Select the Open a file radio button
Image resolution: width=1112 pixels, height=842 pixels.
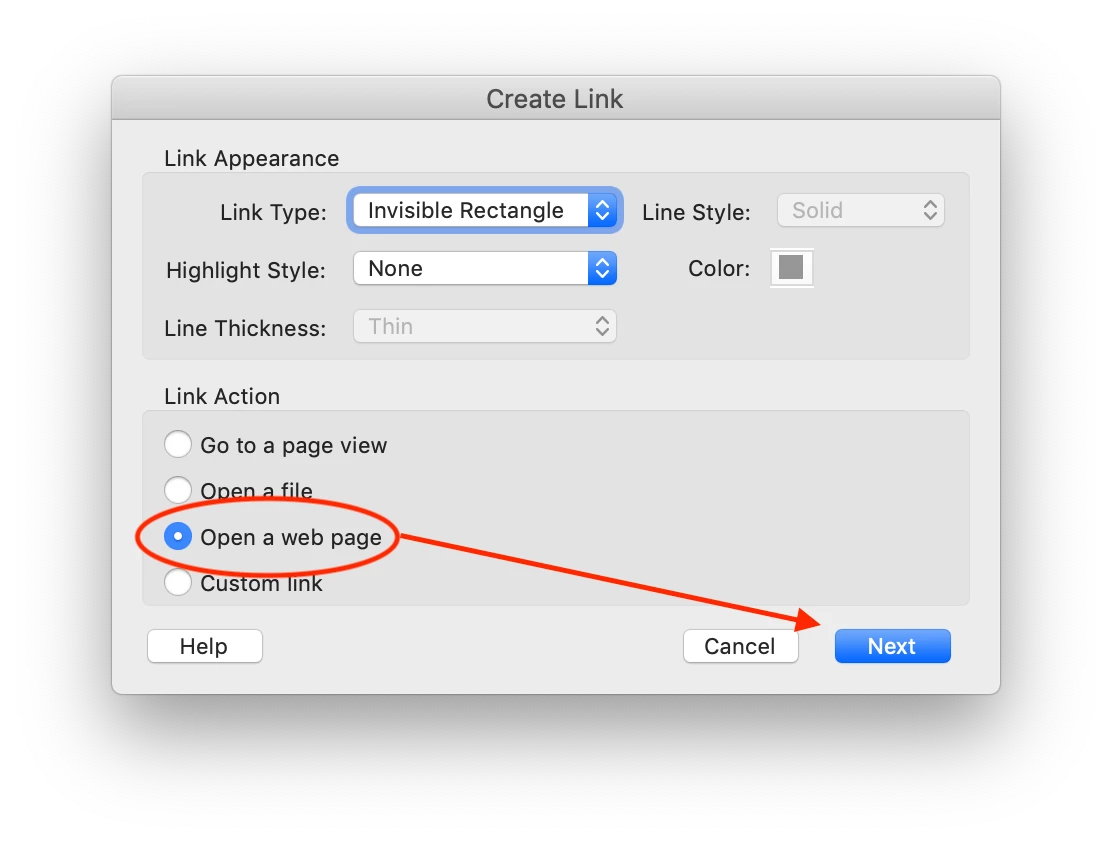pos(177,490)
